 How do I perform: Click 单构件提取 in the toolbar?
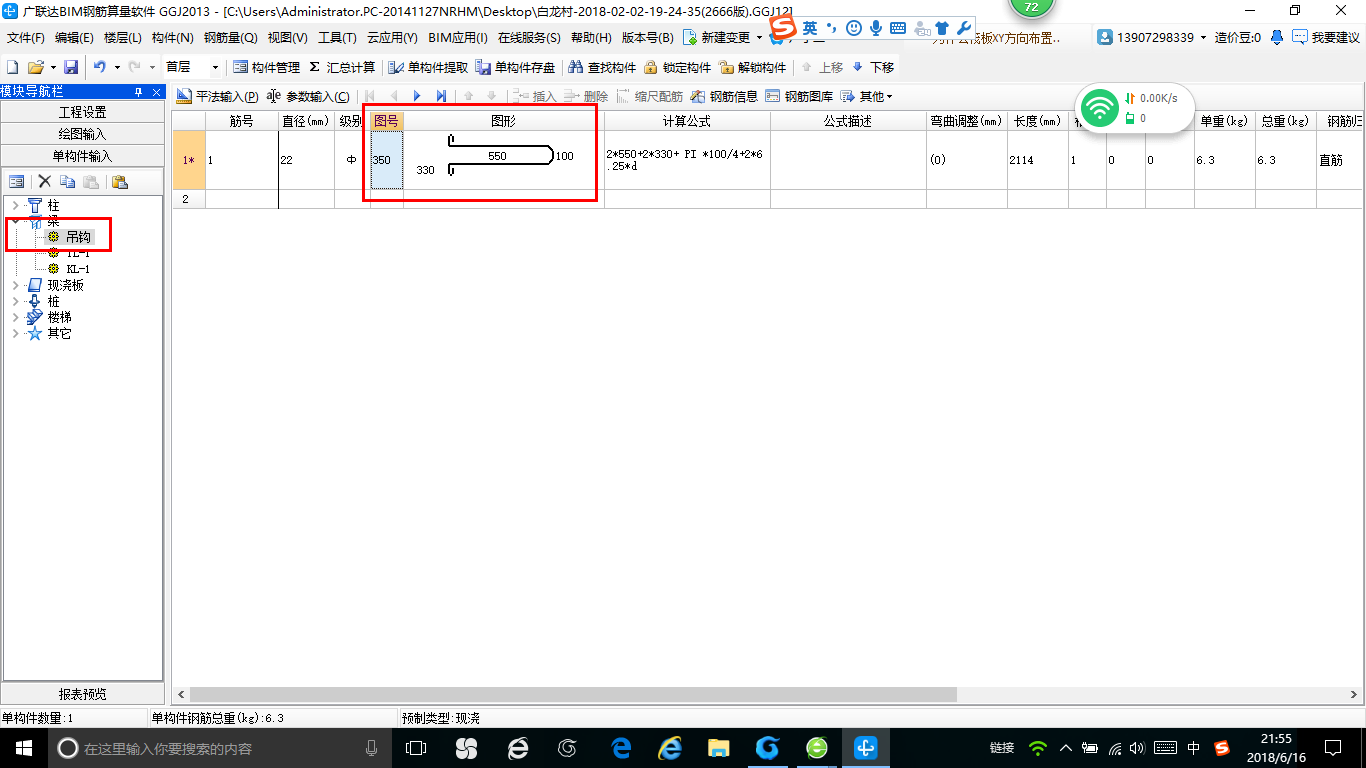[428, 67]
